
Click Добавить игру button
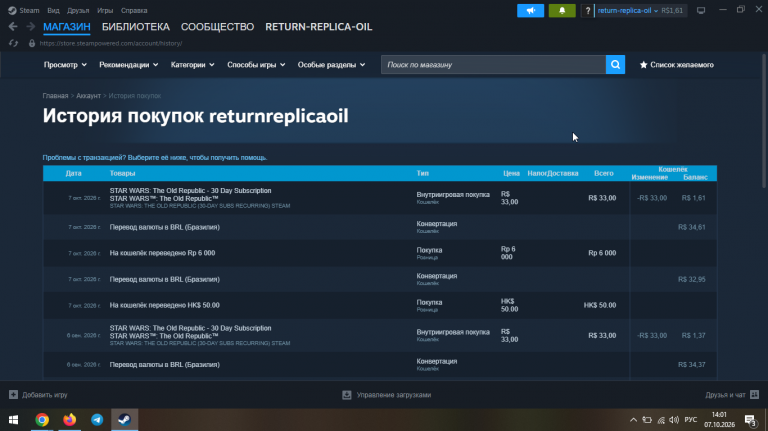pos(38,395)
